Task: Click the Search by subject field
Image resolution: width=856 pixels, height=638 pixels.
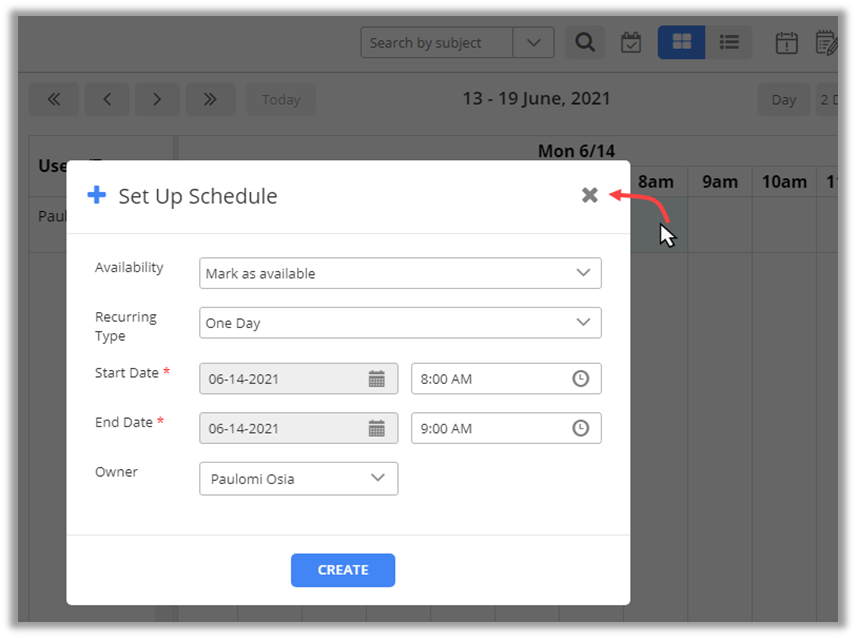Action: click(x=437, y=43)
